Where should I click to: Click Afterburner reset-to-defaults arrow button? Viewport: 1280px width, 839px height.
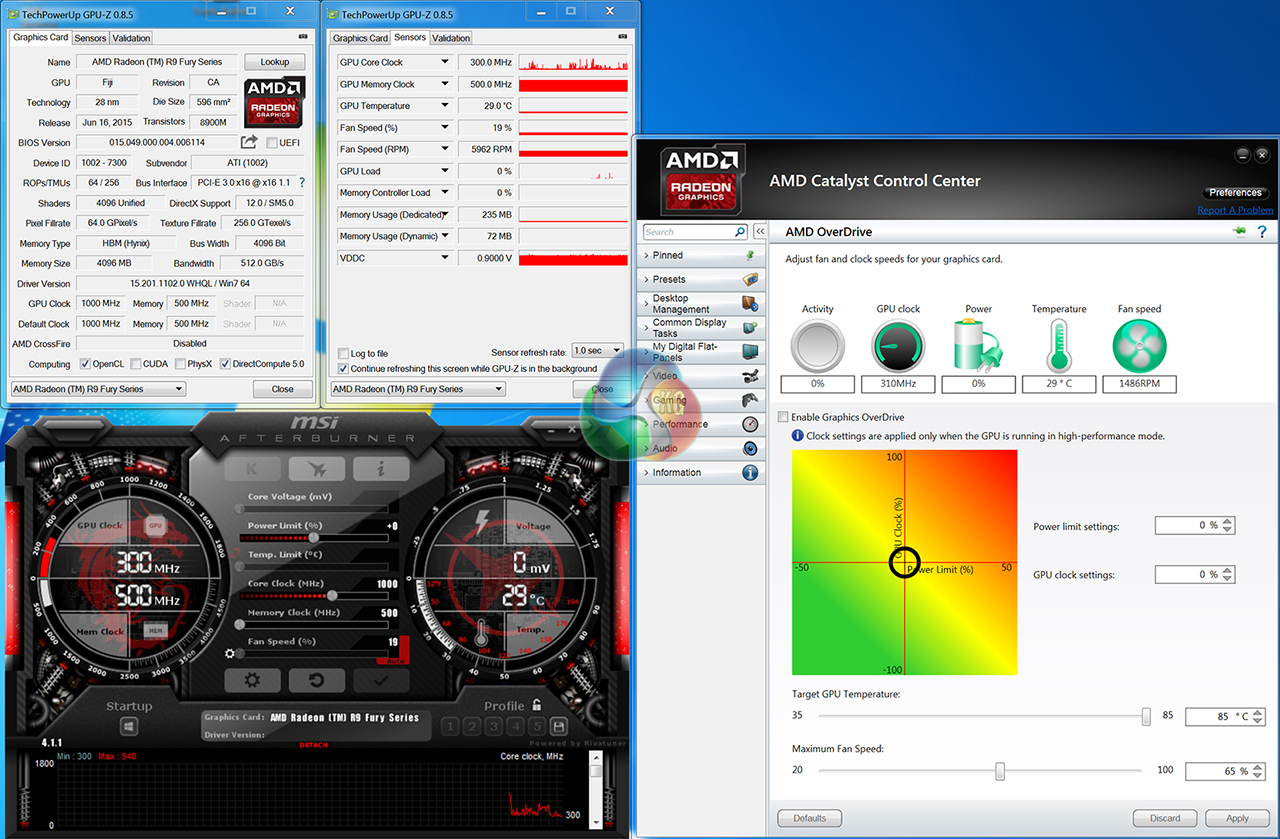pyautogui.click(x=315, y=681)
